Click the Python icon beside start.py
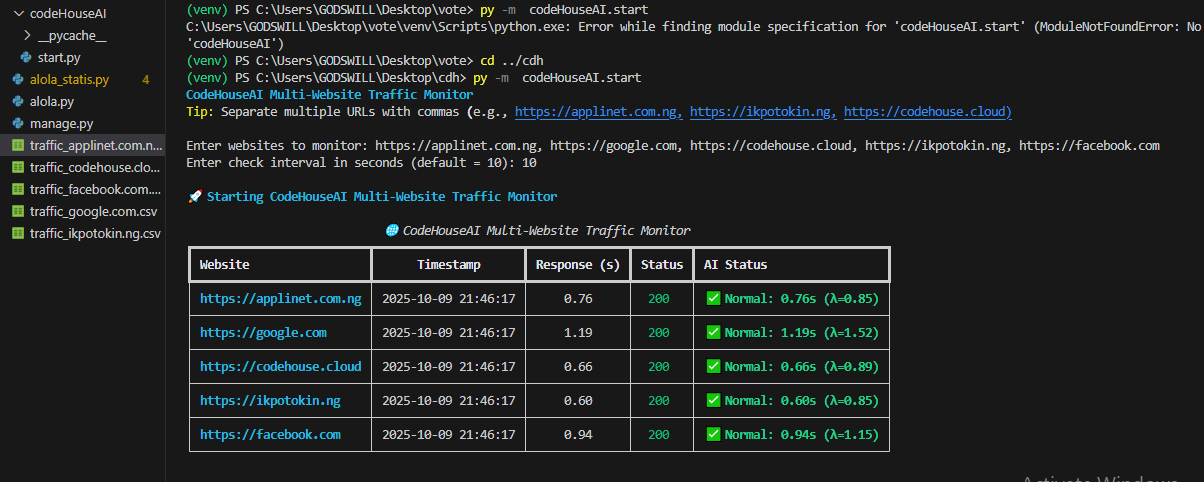This screenshot has height=482, width=1204. pos(27,57)
